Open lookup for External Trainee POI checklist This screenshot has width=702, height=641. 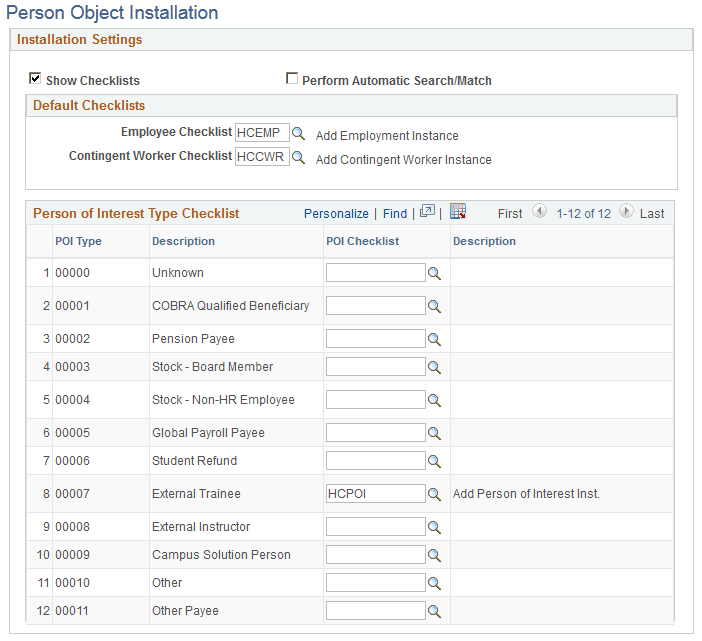(x=434, y=494)
